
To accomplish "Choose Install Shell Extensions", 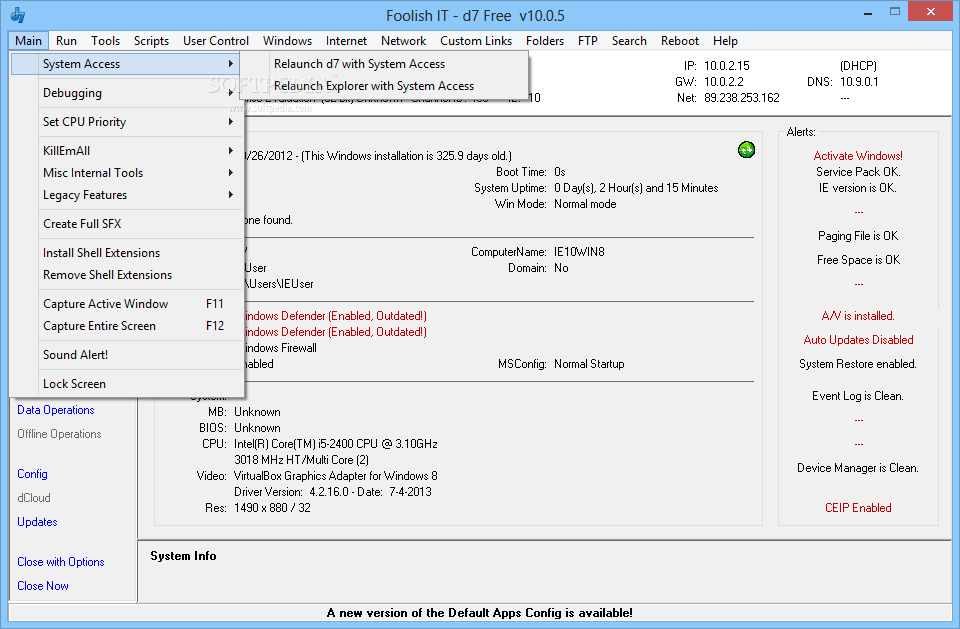I will pos(127,252).
